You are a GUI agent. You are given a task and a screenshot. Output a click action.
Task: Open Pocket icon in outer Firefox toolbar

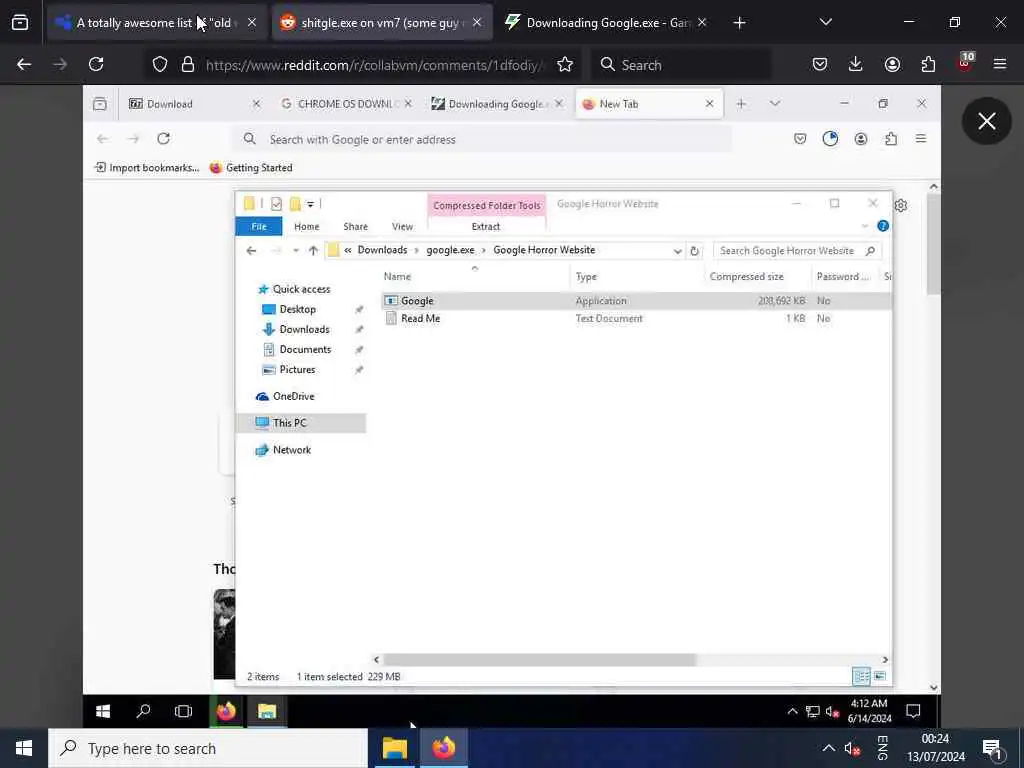point(820,64)
